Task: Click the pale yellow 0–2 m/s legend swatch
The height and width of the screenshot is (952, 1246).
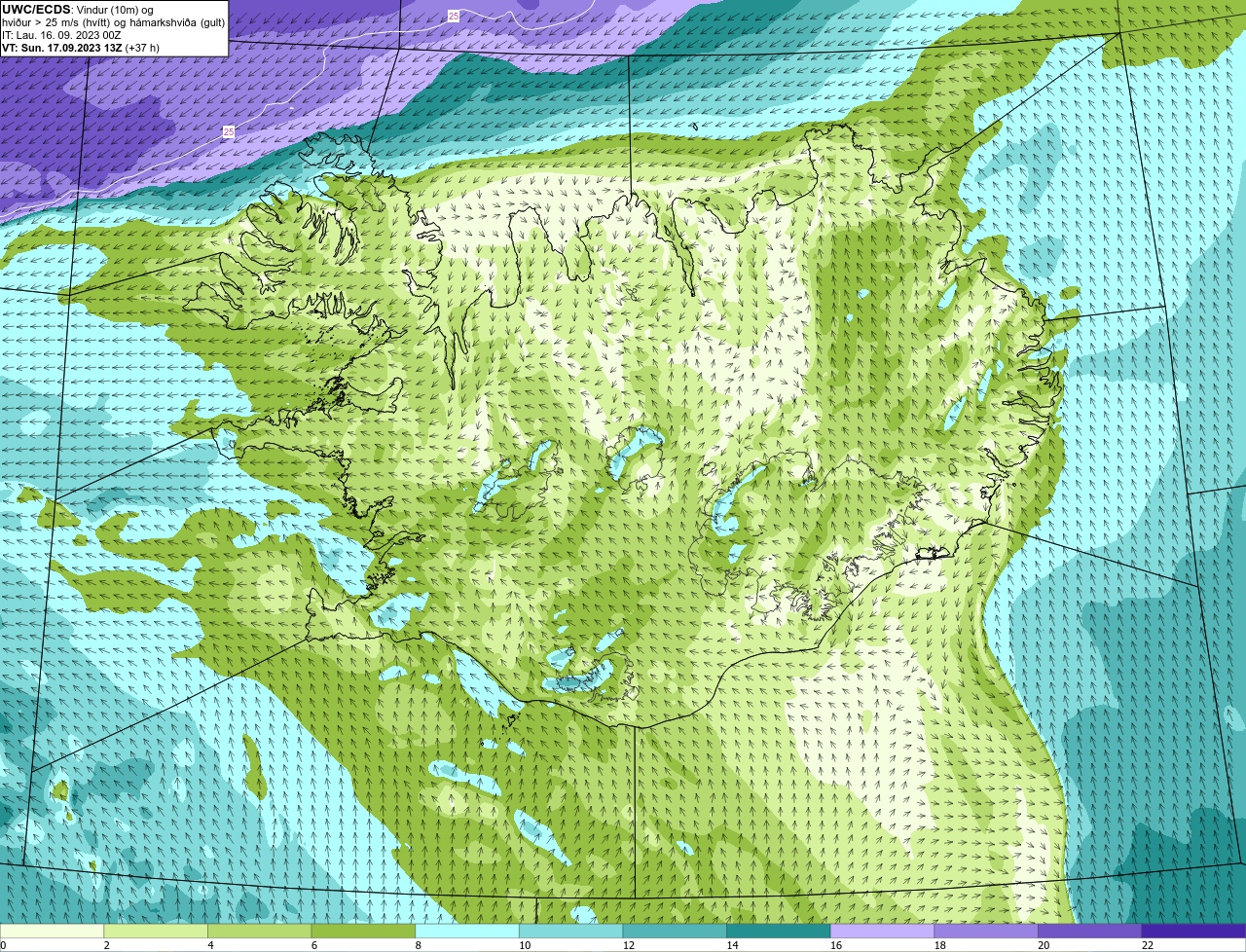Action: coord(52,932)
